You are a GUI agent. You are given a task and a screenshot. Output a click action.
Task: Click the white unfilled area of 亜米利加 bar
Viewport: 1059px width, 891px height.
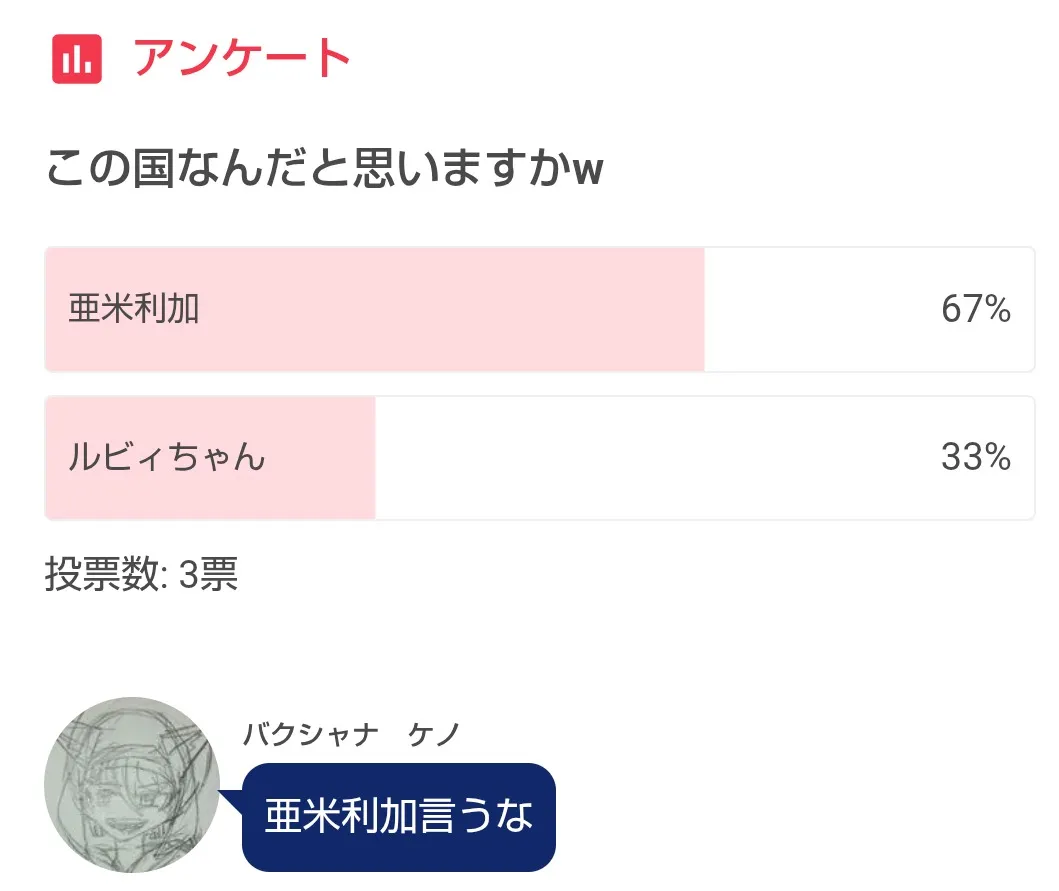tap(820, 310)
